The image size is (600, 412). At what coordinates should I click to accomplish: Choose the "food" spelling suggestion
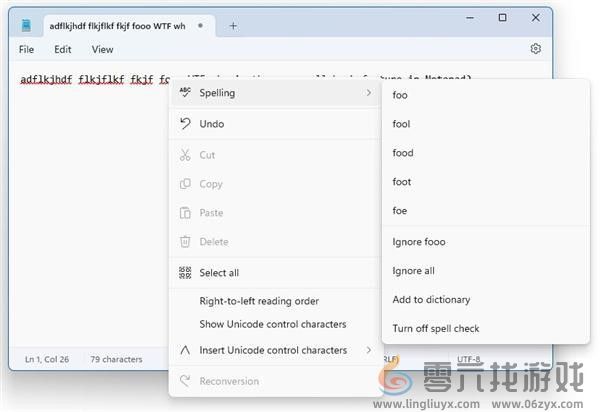(x=403, y=153)
